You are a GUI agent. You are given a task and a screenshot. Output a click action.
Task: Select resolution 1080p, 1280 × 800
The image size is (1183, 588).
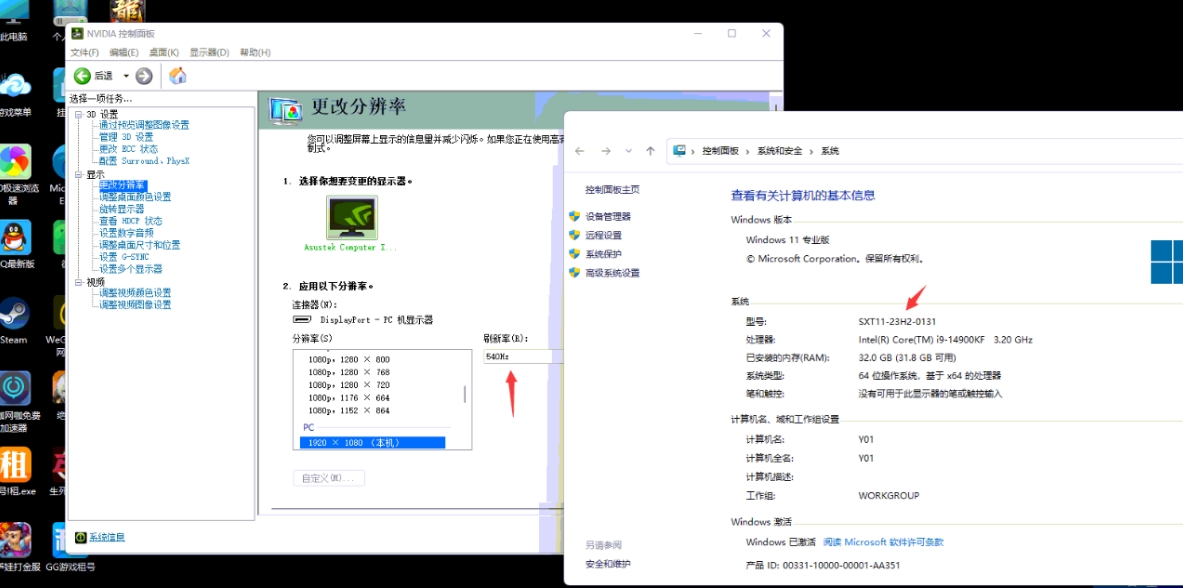tap(349, 359)
